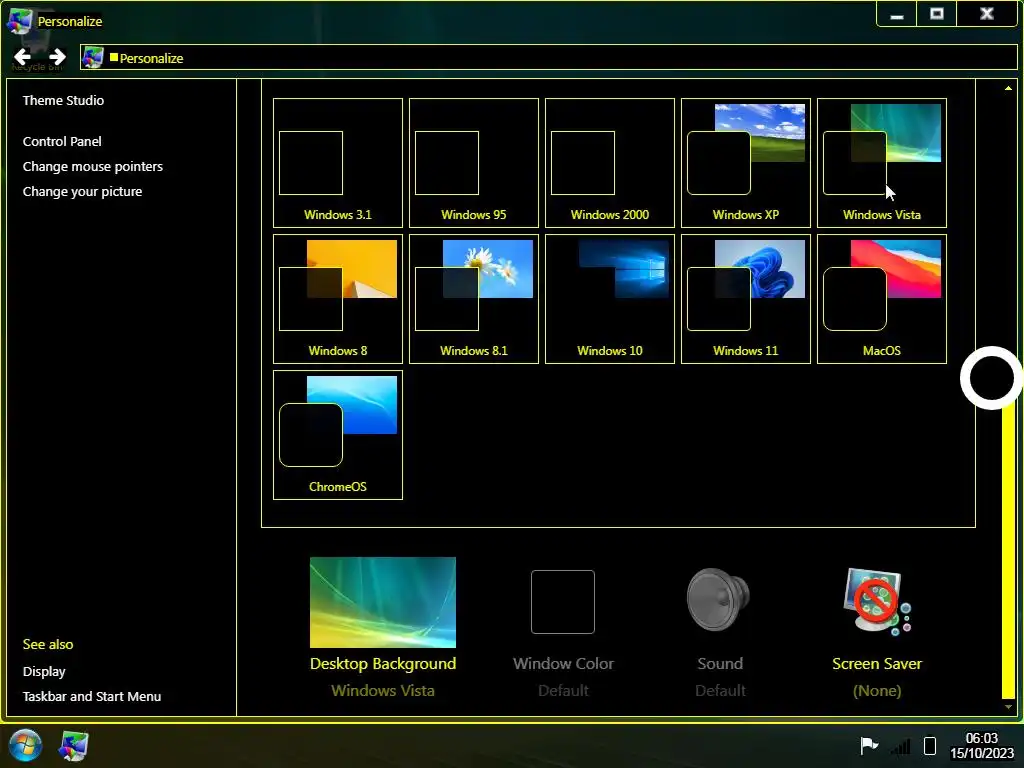Image resolution: width=1024 pixels, height=768 pixels.
Task: Click the battery tray icon
Action: [x=930, y=745]
